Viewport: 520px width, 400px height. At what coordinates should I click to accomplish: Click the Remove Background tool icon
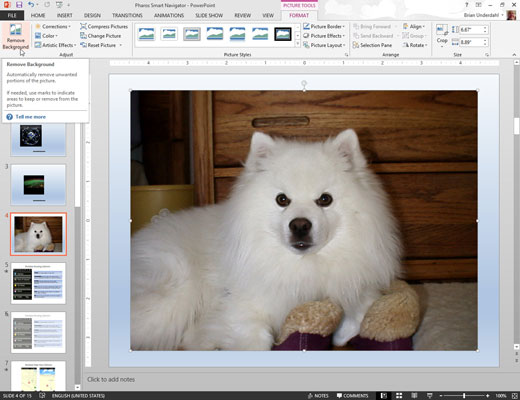click(15, 29)
